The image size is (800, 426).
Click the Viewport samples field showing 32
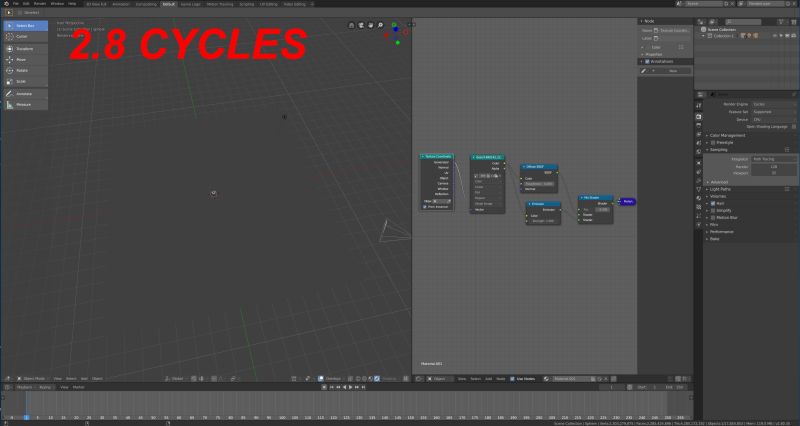click(774, 173)
